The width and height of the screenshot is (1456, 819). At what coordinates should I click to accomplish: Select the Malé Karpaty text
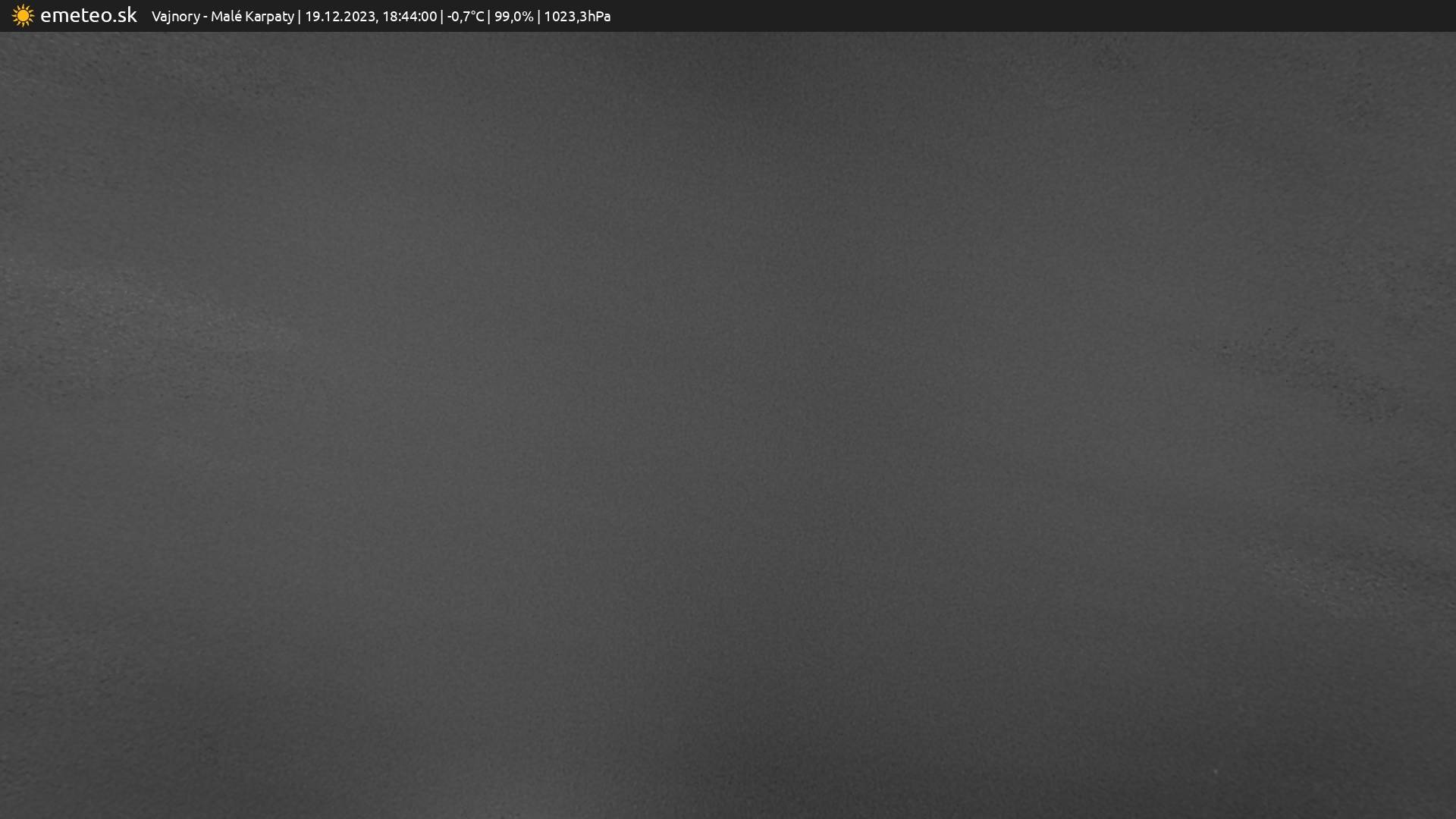(252, 17)
